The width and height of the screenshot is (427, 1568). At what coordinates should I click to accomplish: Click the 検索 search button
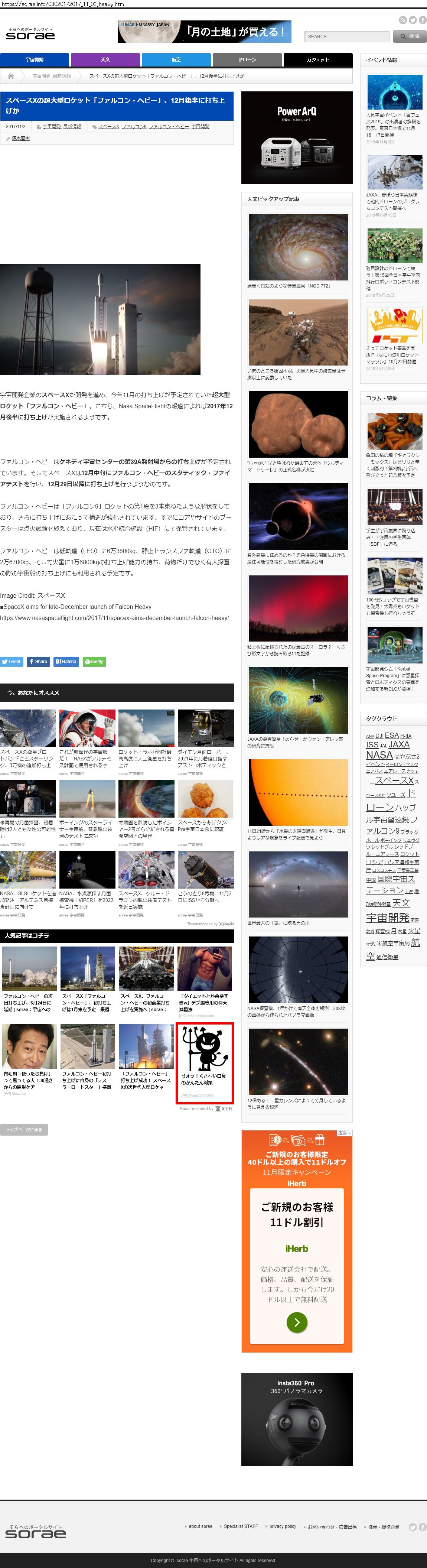pyautogui.click(x=410, y=36)
